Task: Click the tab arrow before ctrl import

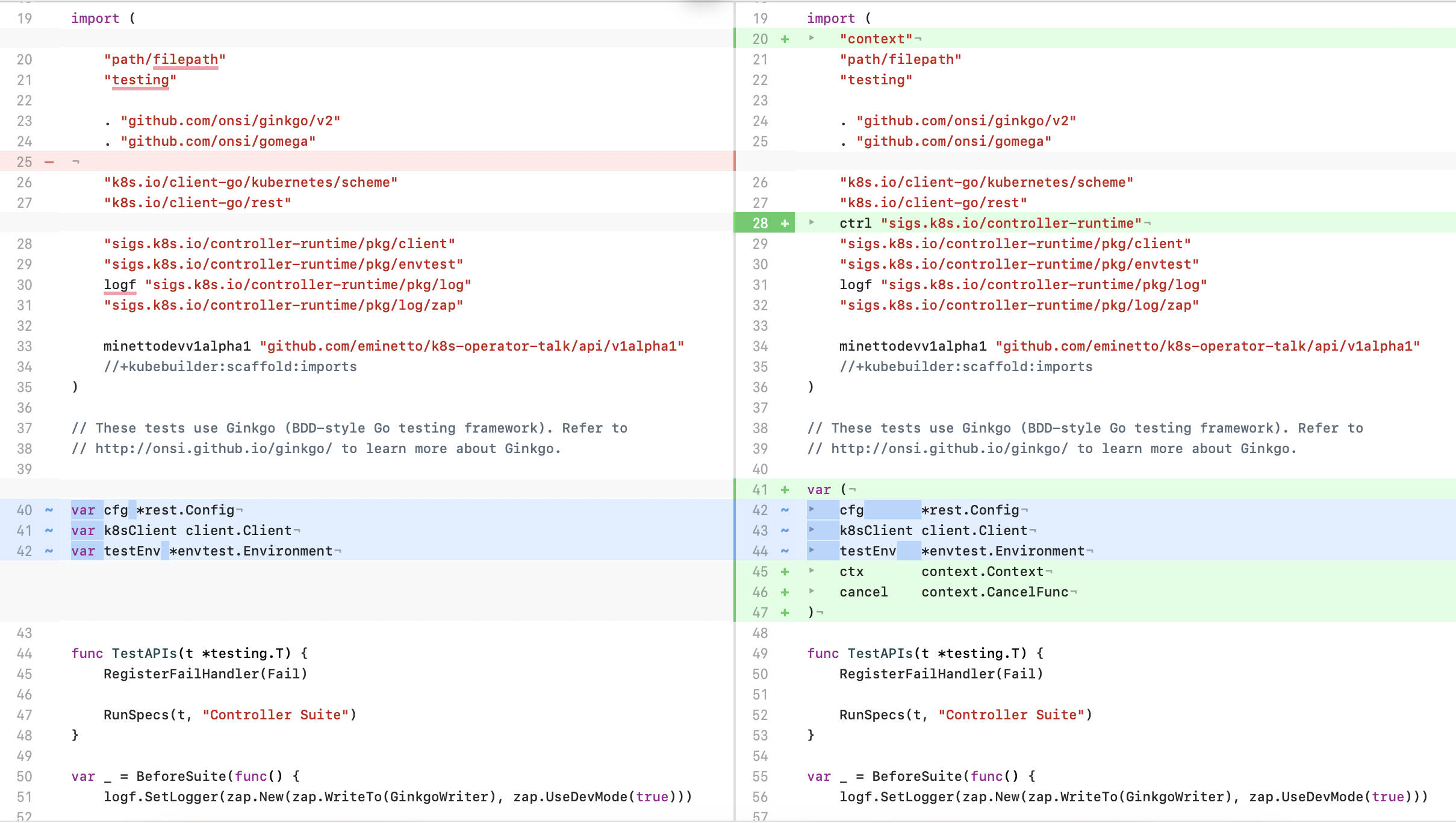Action: (x=812, y=222)
